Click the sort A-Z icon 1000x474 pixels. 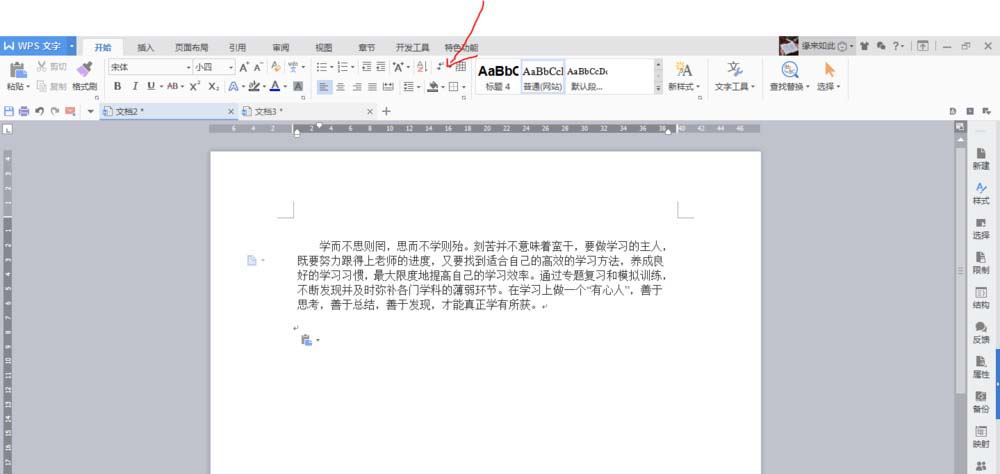pos(422,67)
